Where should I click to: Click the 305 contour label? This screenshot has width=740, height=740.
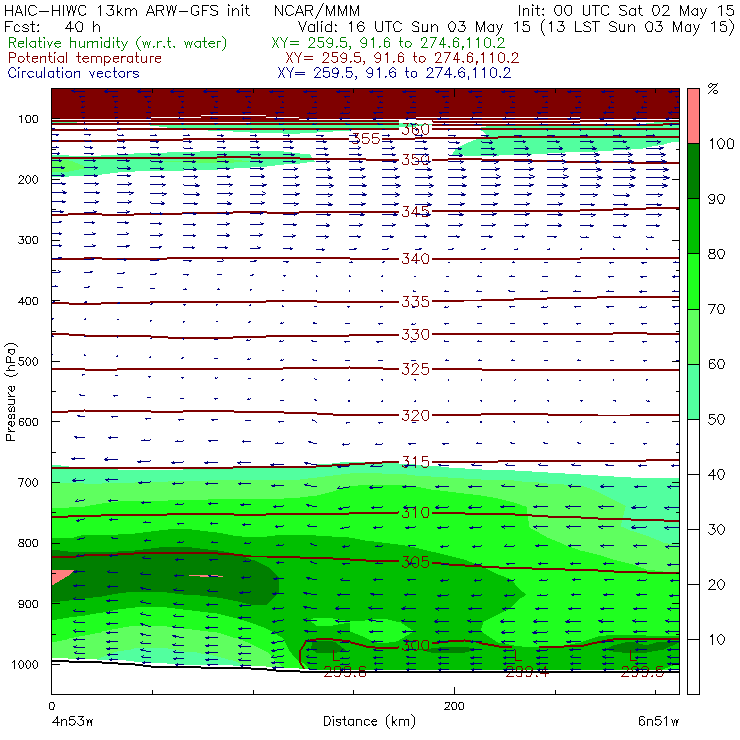tap(415, 563)
